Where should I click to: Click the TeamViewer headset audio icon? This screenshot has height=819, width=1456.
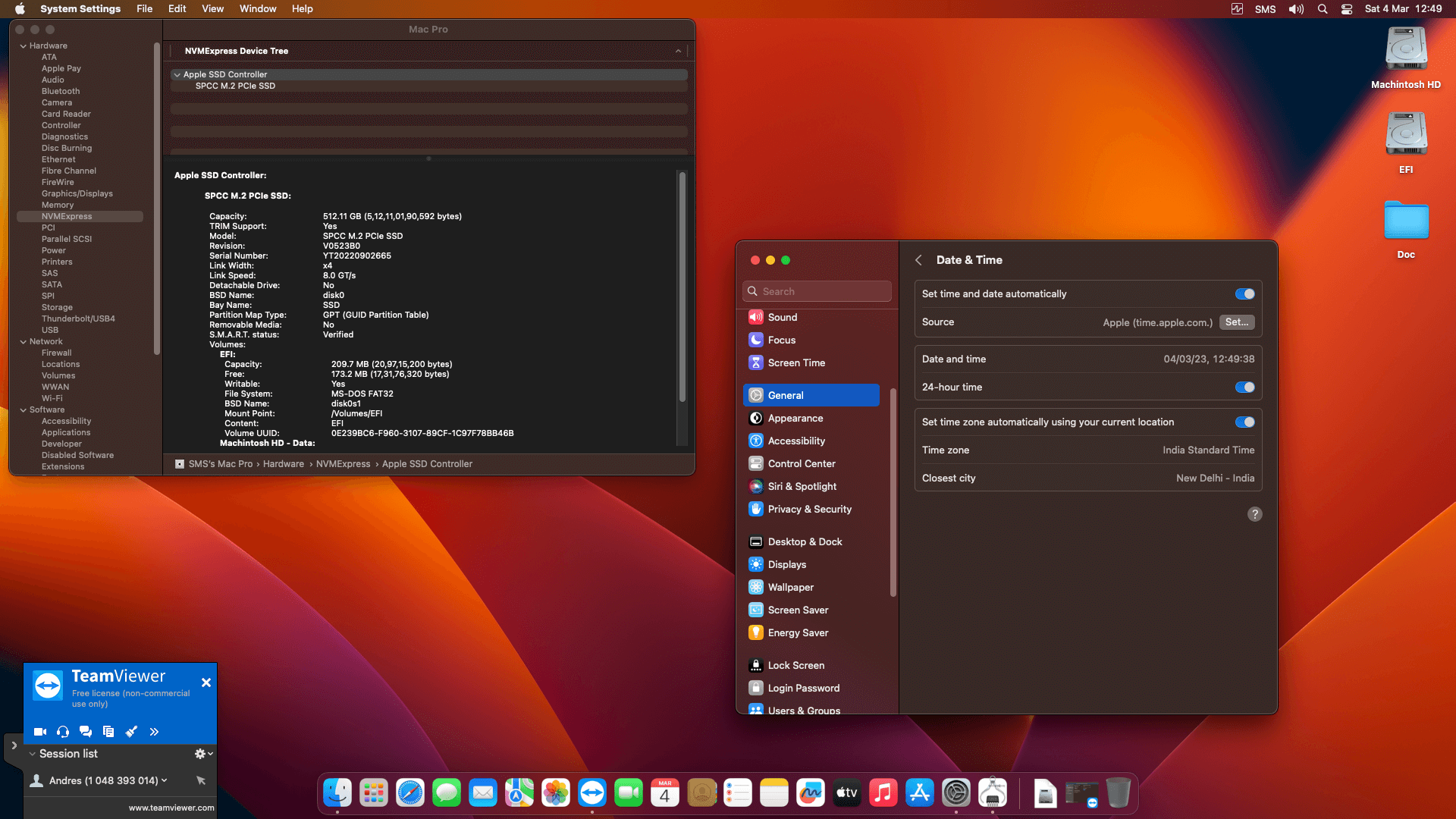point(63,732)
